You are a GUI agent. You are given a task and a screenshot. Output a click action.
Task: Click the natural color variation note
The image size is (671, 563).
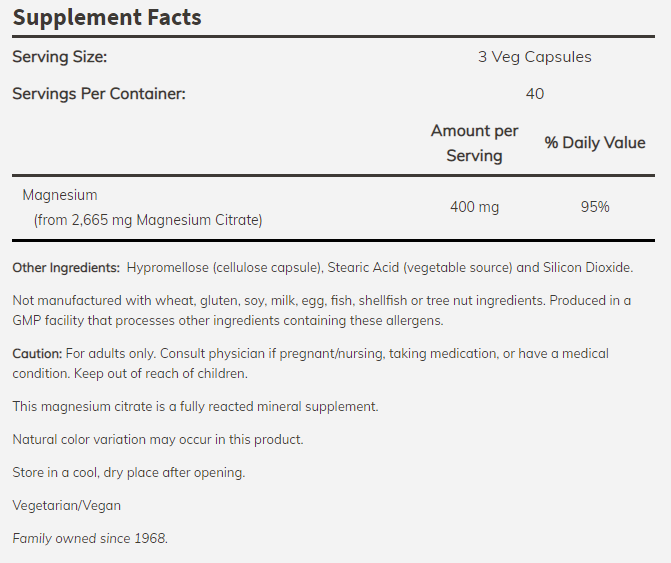click(x=157, y=439)
